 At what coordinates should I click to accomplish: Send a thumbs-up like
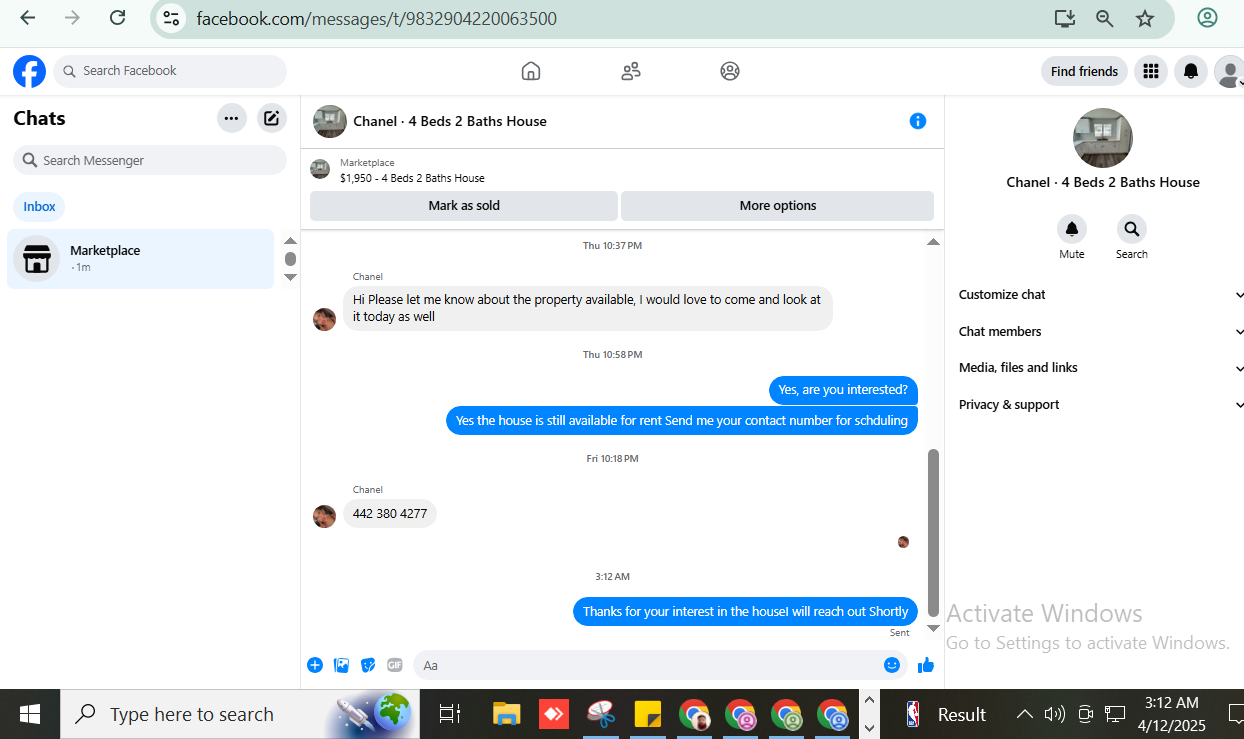pyautogui.click(x=926, y=665)
